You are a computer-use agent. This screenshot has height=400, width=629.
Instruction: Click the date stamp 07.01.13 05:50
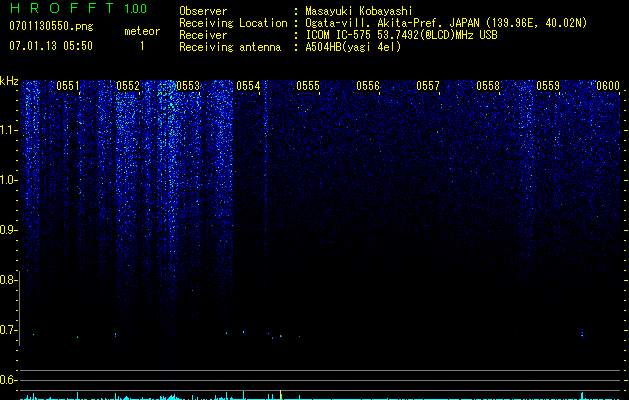tap(51, 46)
